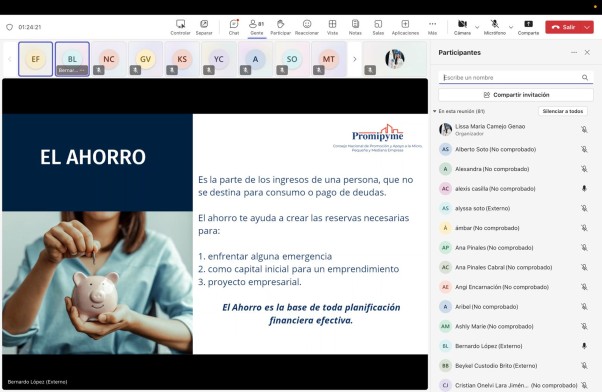The image size is (602, 392).
Task: Unmute the Micrófono
Action: [x=494, y=27]
